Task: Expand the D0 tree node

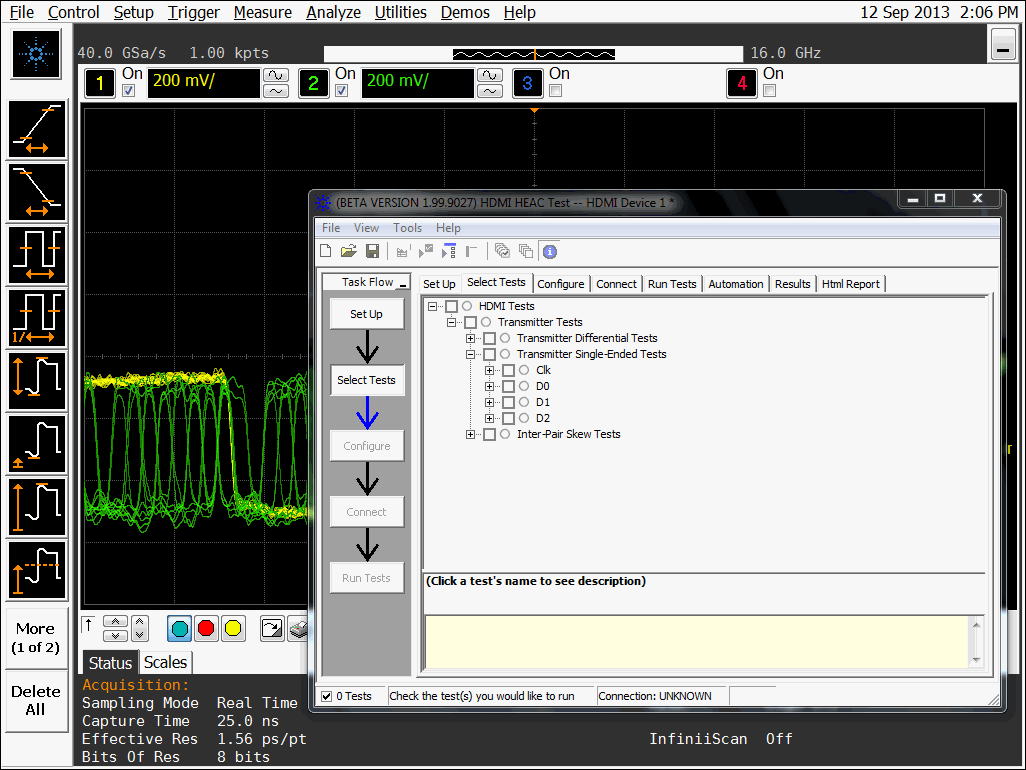Action: (490, 387)
